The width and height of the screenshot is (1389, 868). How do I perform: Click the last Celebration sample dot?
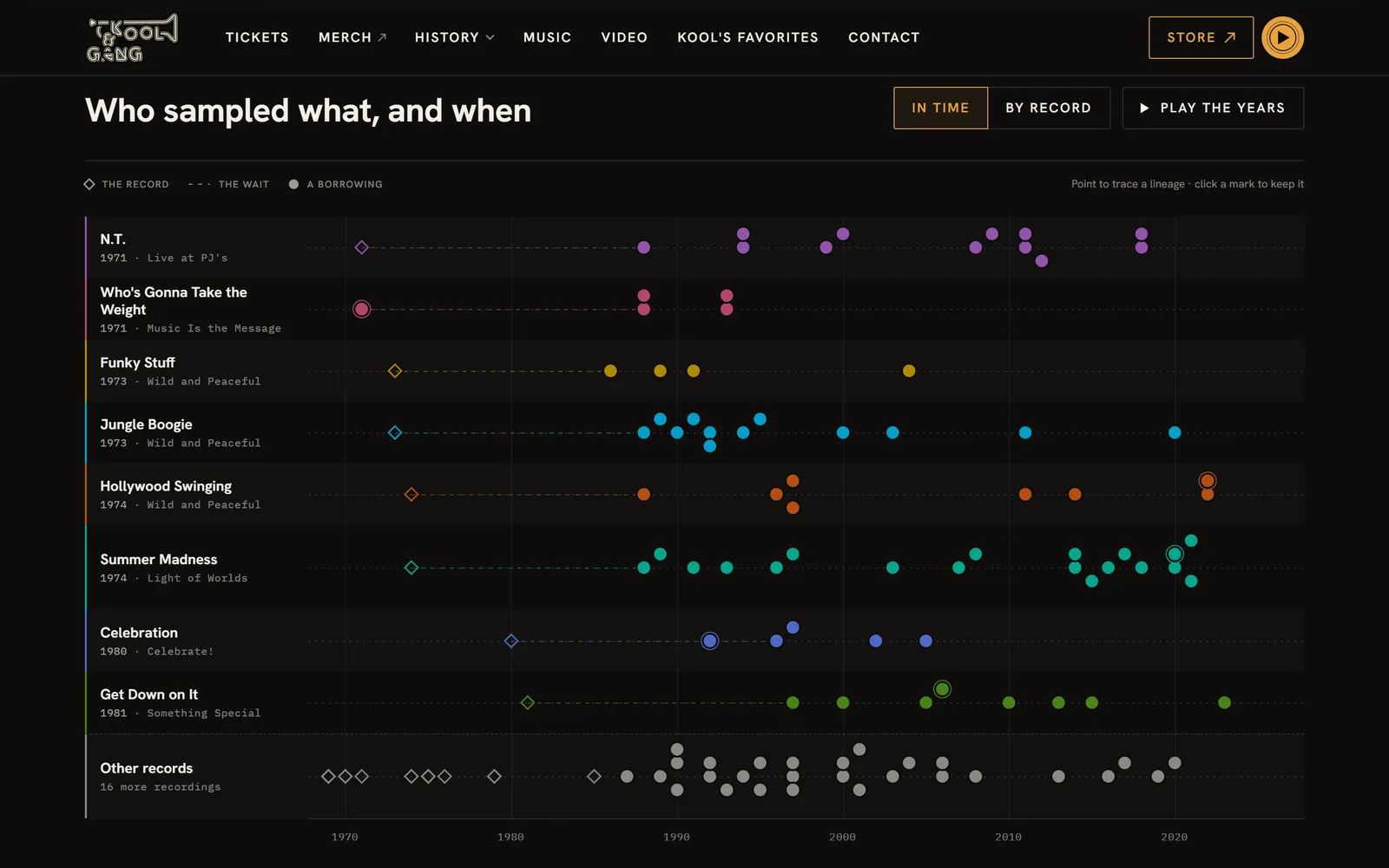(x=925, y=641)
